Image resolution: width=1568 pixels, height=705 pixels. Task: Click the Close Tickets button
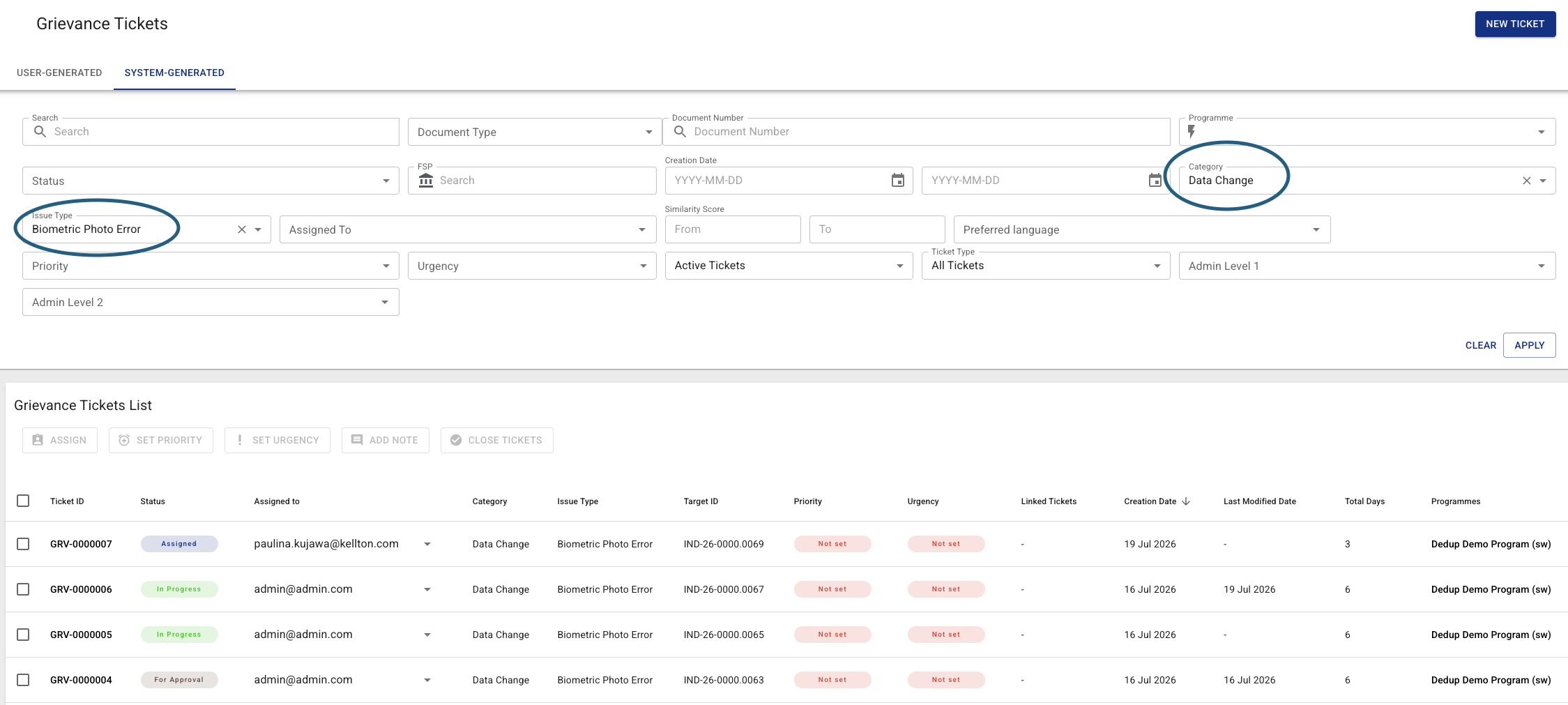tap(497, 440)
